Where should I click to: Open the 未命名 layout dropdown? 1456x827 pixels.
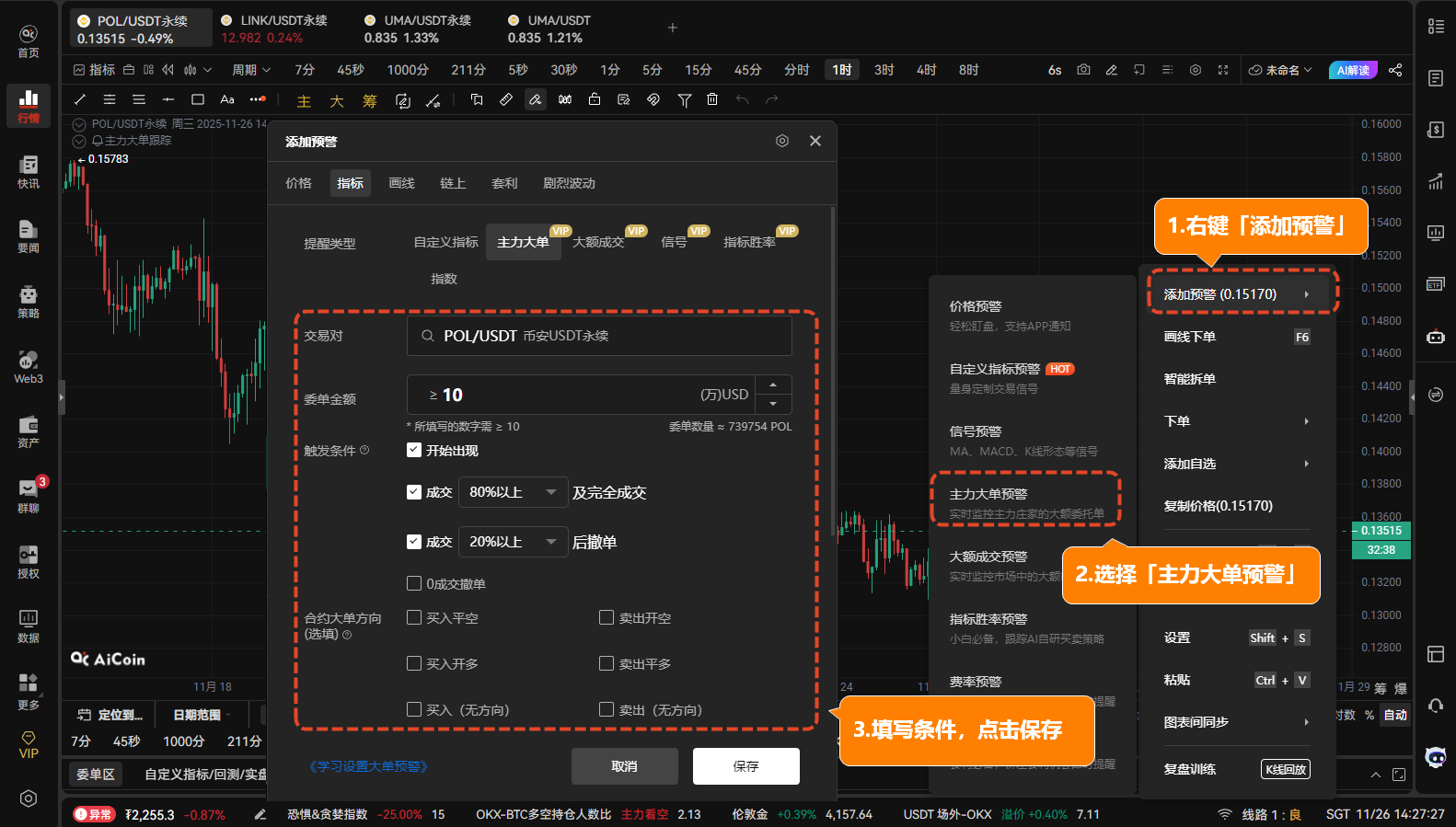pyautogui.click(x=1280, y=70)
